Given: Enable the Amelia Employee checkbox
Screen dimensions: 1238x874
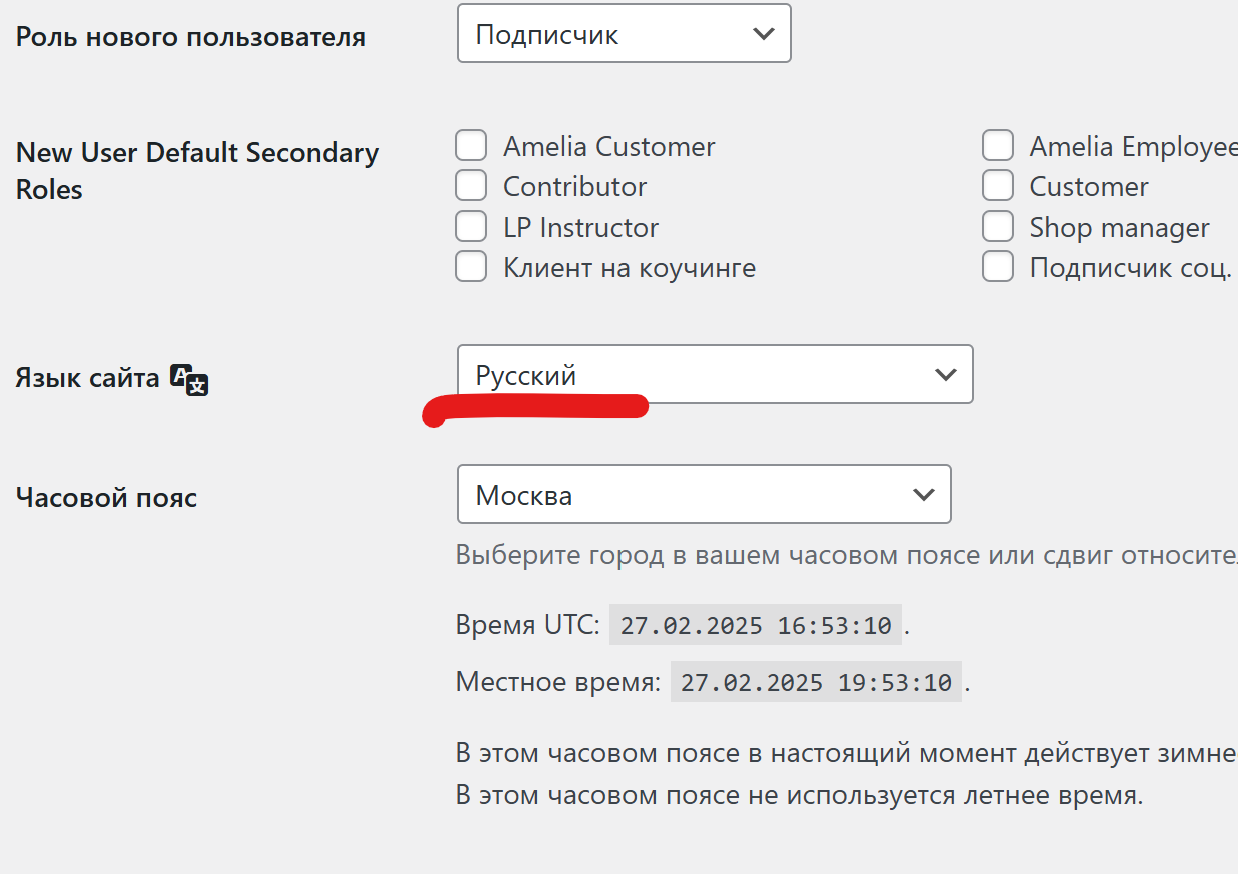Looking at the screenshot, I should click(998, 146).
